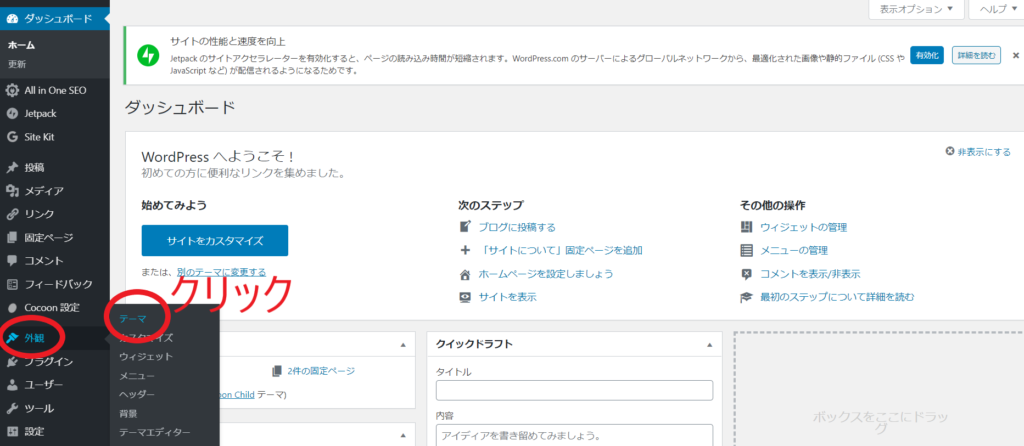Click the graduation cap icon beside 最初のステップ

[x=746, y=297]
